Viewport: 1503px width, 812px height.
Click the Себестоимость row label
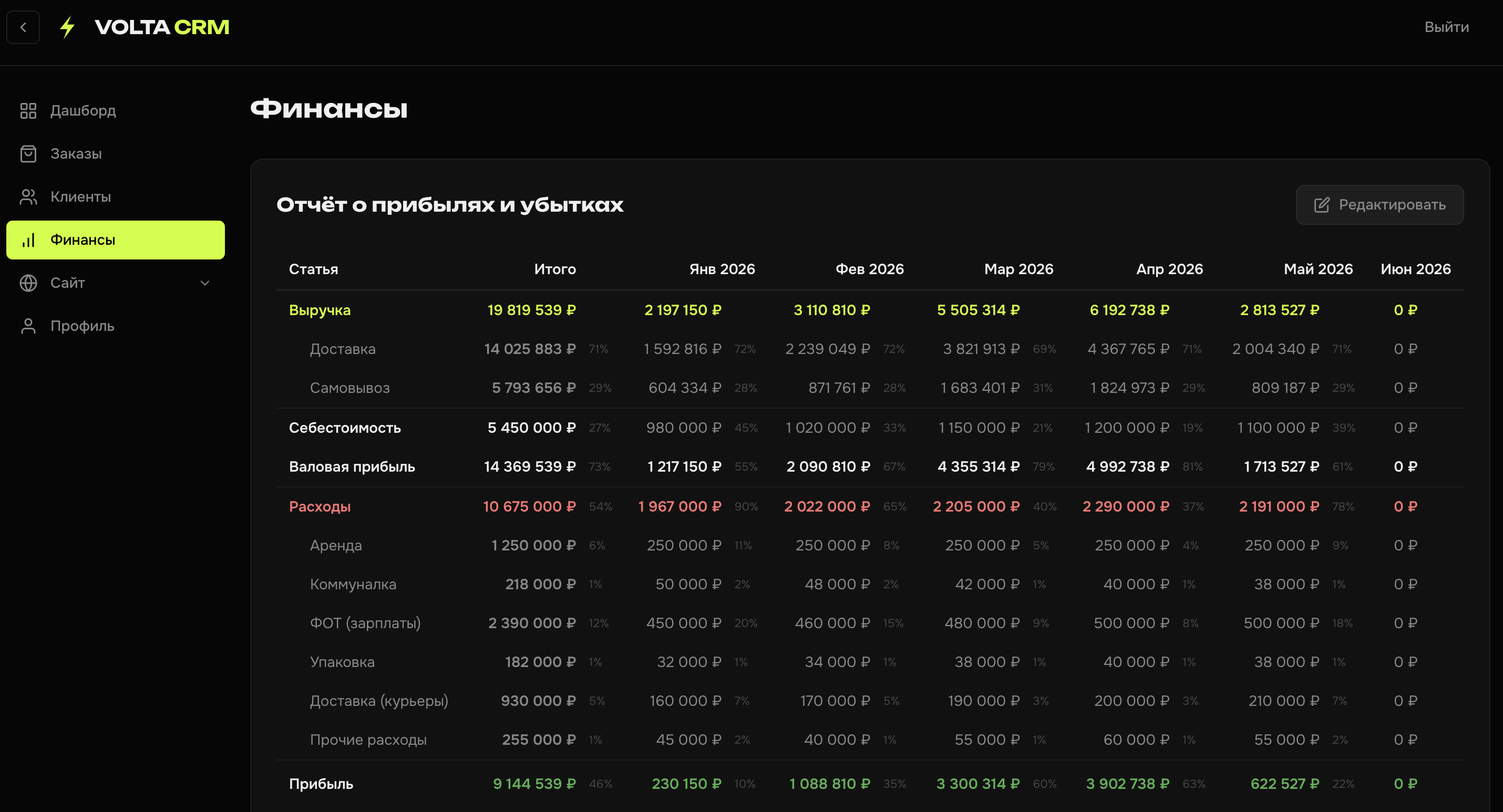click(345, 428)
